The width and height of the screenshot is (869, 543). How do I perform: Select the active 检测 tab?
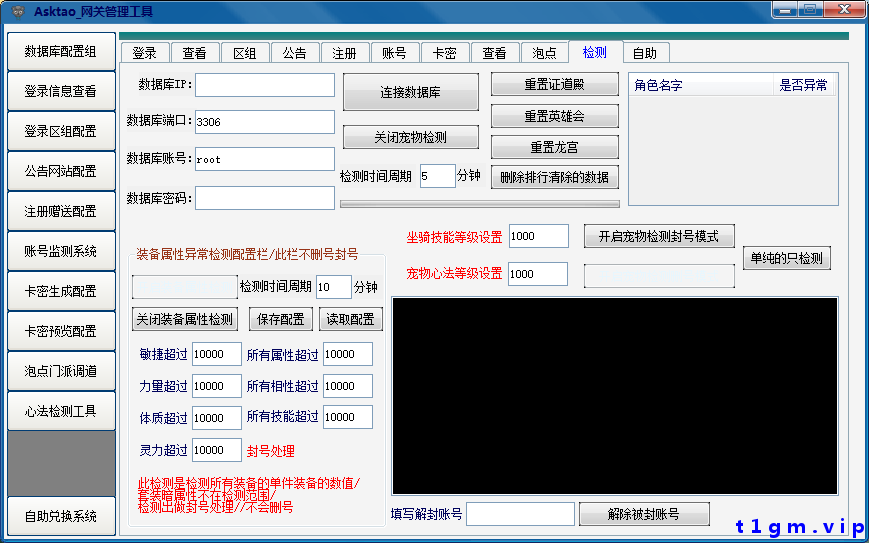point(595,52)
